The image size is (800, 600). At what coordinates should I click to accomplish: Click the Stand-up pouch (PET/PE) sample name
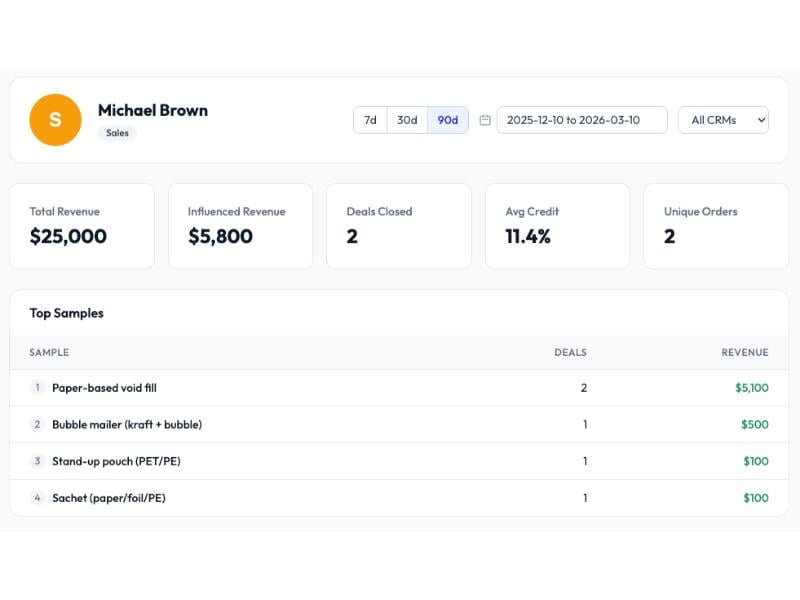pos(116,461)
